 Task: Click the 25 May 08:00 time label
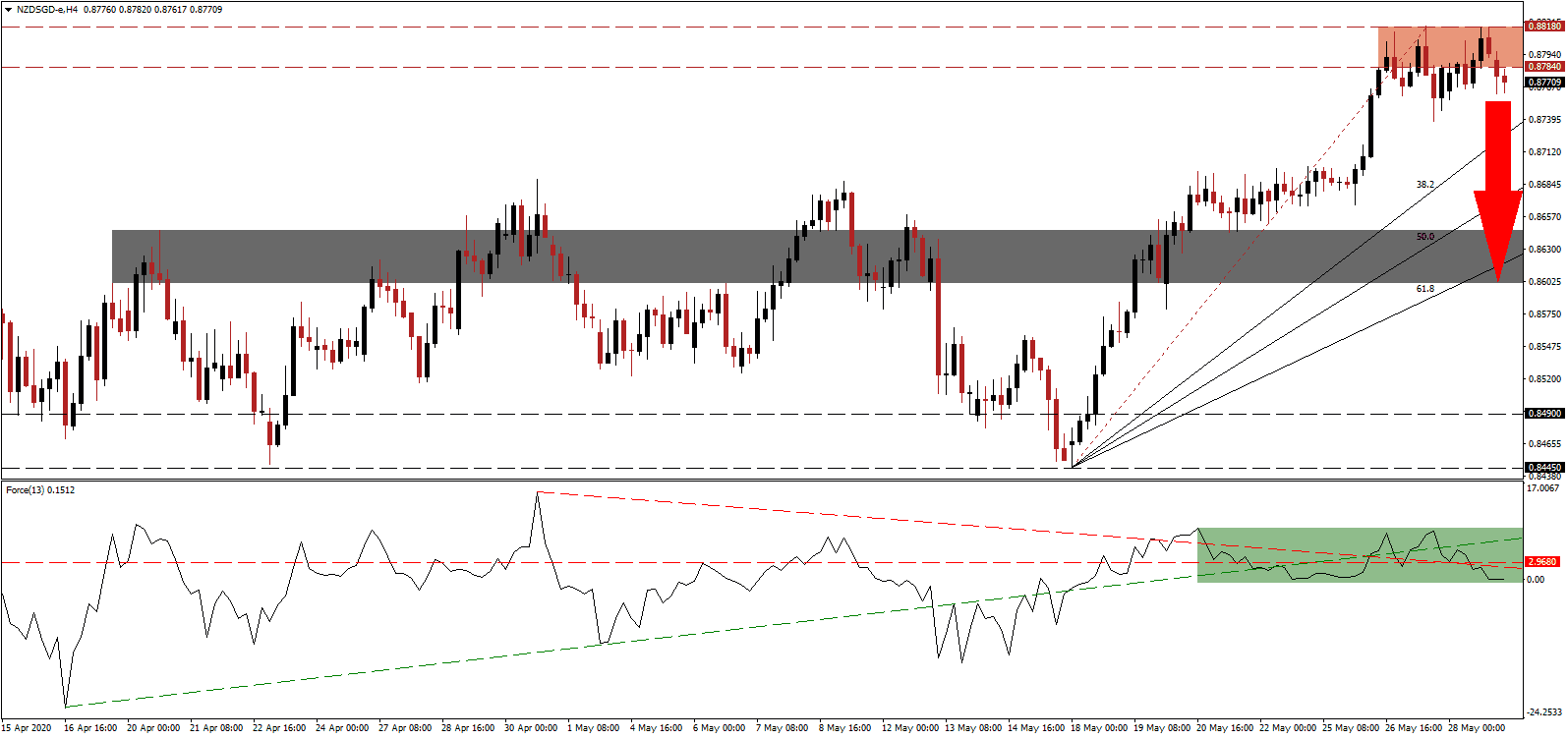click(x=1351, y=728)
